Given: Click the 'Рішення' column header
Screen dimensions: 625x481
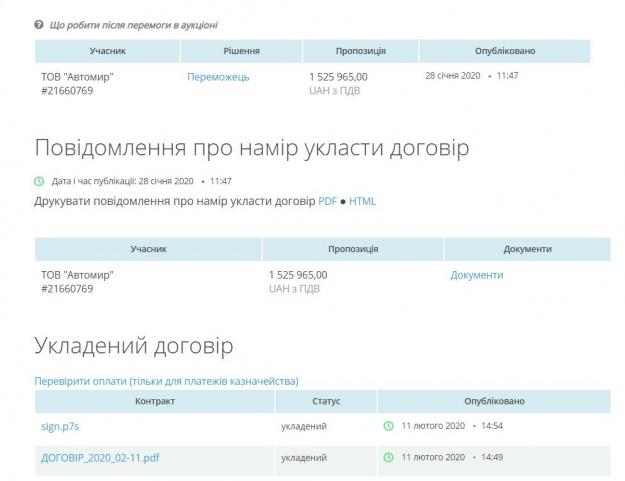Looking at the screenshot, I should point(241,51).
